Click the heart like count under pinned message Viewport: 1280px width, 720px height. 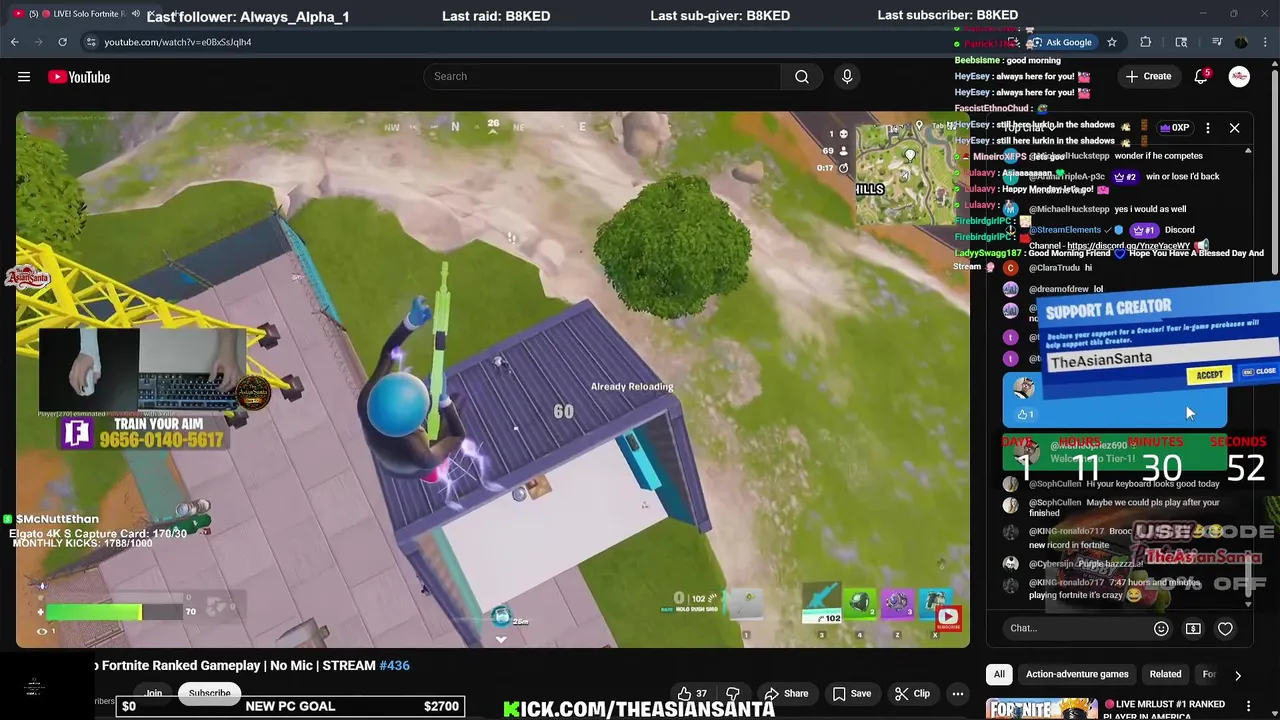(x=1025, y=414)
